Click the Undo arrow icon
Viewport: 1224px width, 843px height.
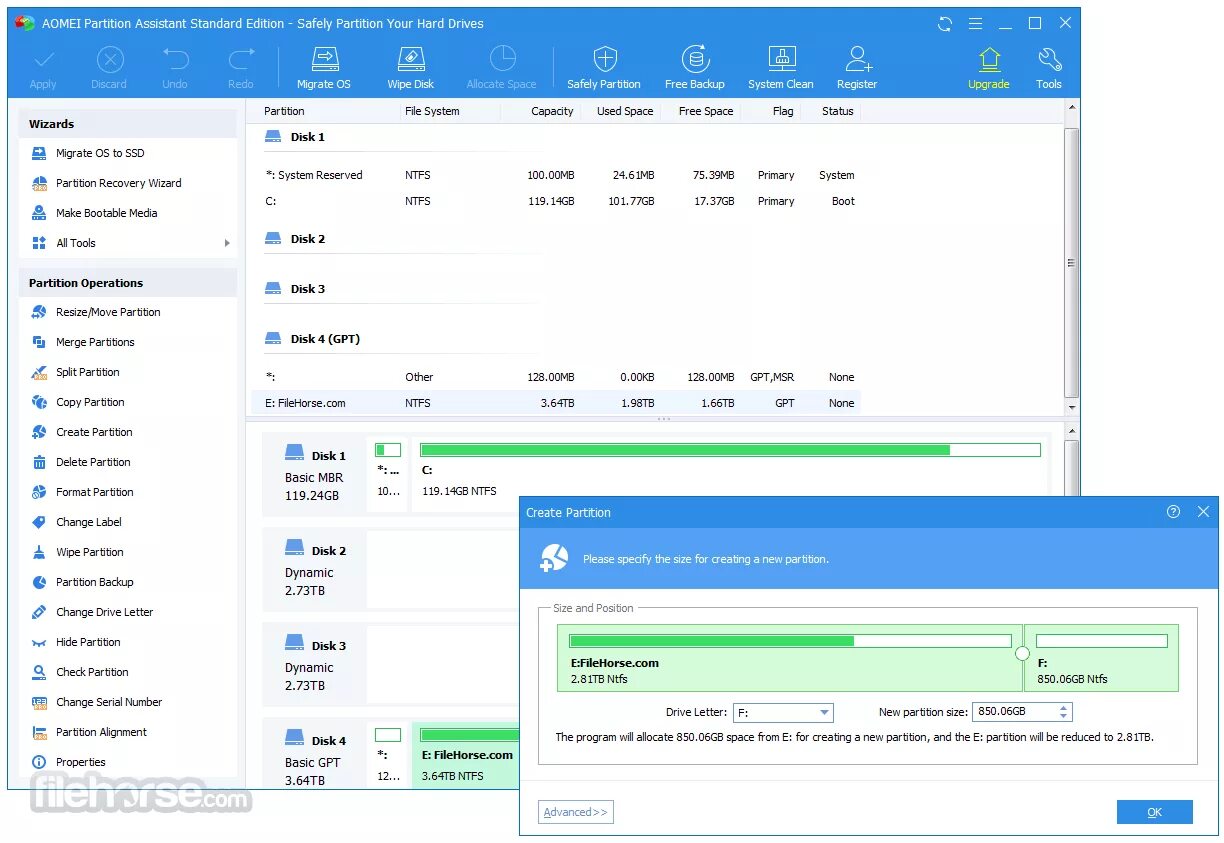click(175, 59)
